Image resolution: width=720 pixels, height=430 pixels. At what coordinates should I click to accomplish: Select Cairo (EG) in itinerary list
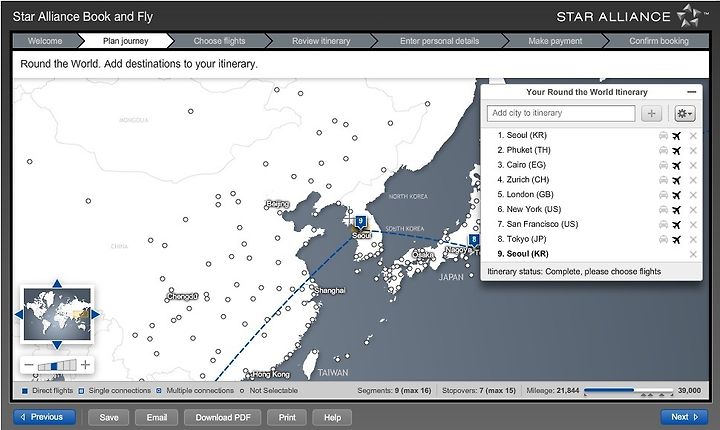pos(522,165)
